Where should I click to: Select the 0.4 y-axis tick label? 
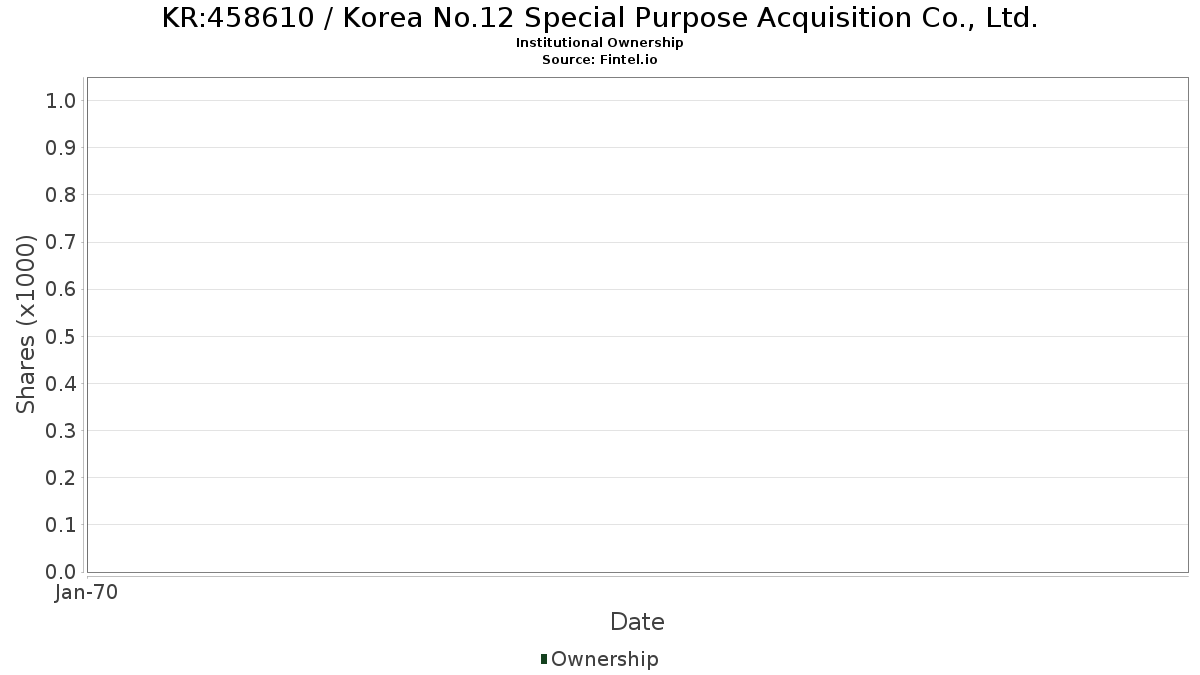(61, 383)
